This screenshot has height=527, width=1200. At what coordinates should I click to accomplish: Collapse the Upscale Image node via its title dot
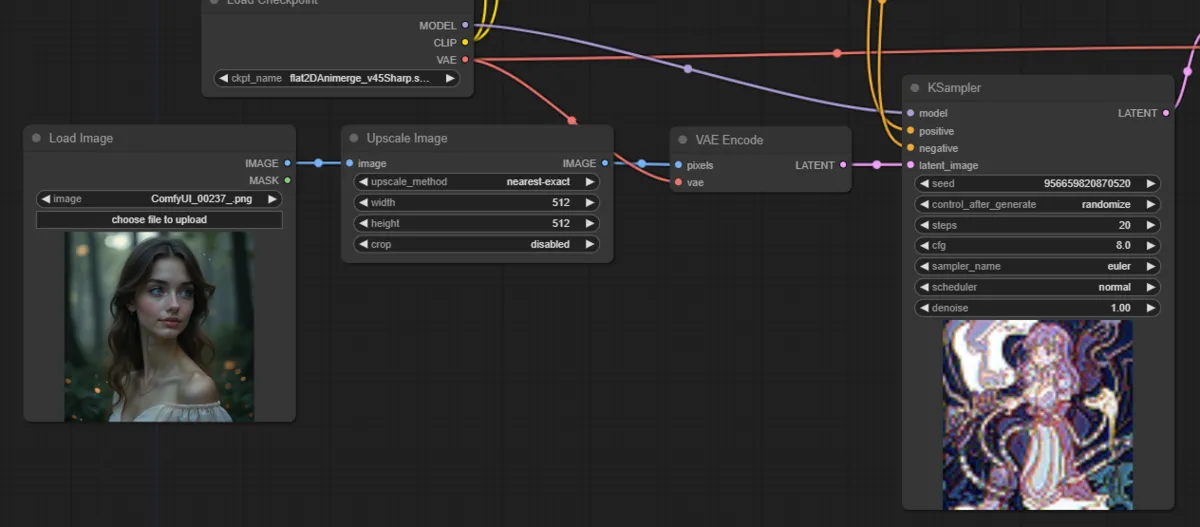(x=354, y=138)
